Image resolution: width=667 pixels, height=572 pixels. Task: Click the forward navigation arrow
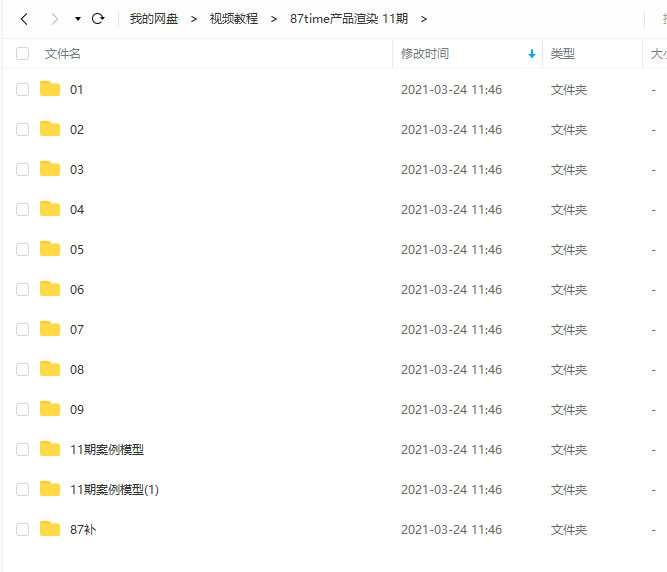click(54, 19)
